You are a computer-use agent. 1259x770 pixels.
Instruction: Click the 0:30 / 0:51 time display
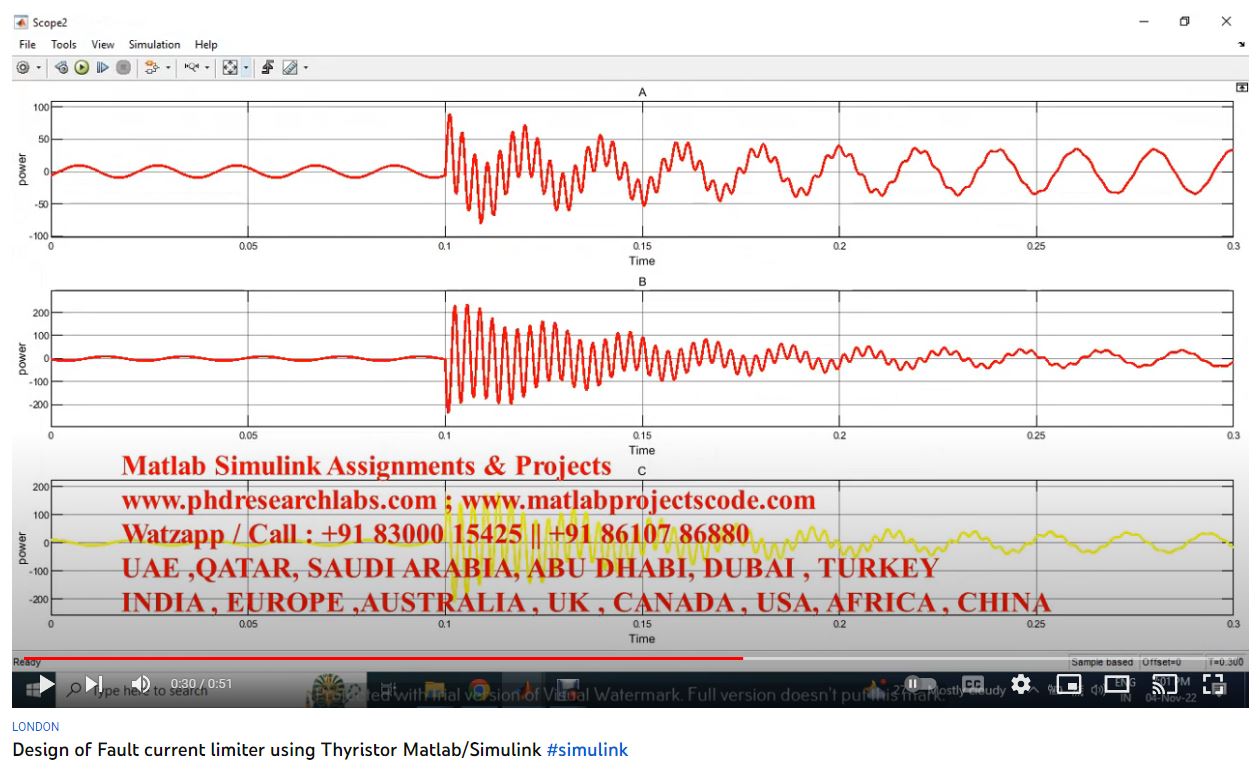click(201, 684)
